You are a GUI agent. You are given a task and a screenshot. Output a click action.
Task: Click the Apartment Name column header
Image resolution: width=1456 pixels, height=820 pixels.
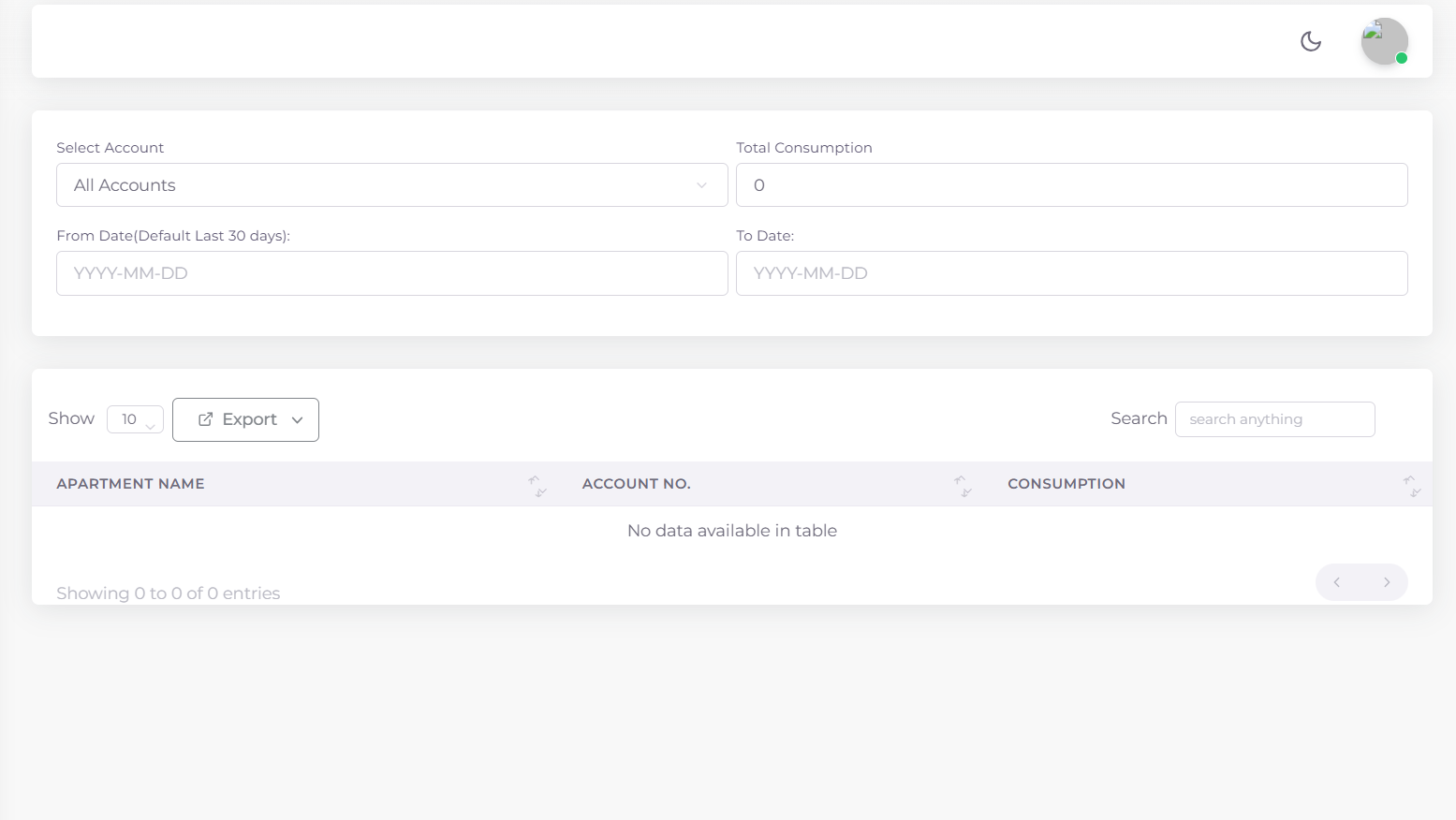[x=130, y=484]
